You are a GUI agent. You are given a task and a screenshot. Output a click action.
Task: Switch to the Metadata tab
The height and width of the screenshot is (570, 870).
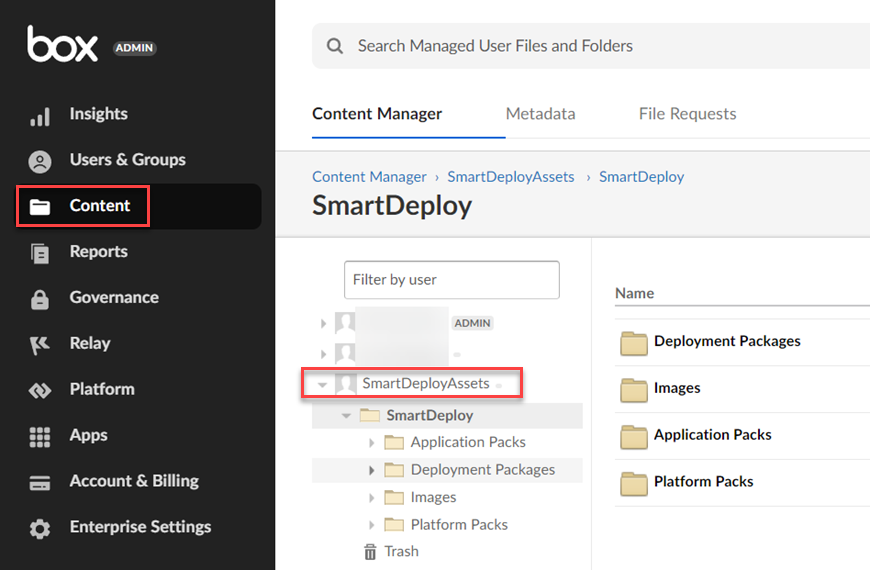(540, 114)
